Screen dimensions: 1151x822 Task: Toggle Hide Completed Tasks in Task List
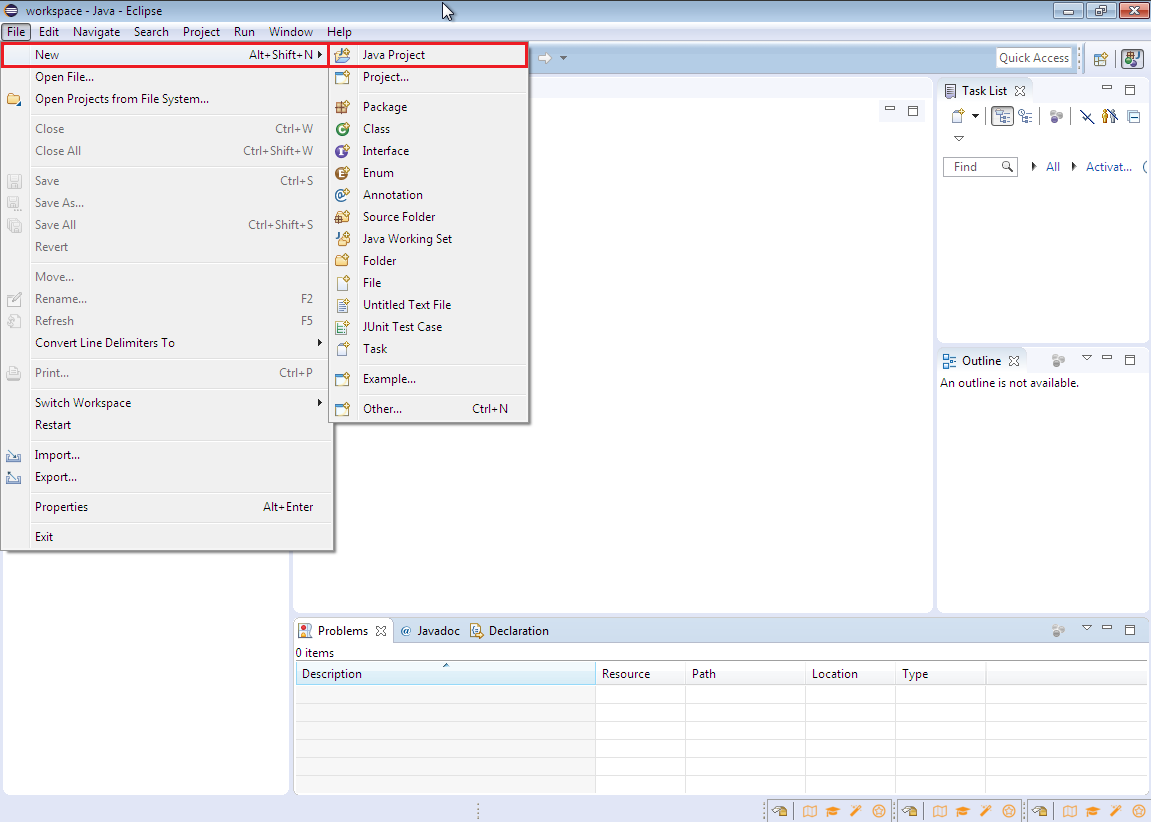1087,116
